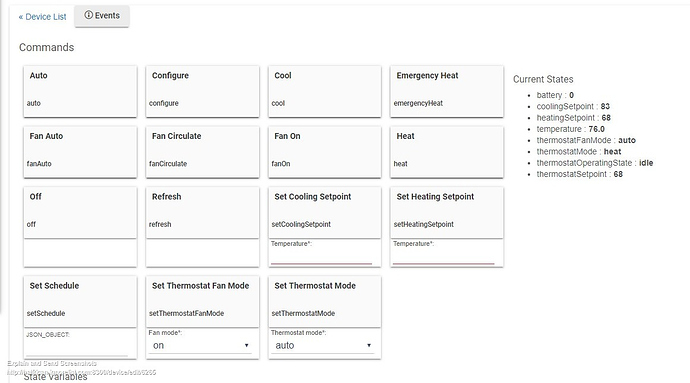This screenshot has height=383, width=690.
Task: Activate the Cool command tile
Action: click(x=325, y=92)
